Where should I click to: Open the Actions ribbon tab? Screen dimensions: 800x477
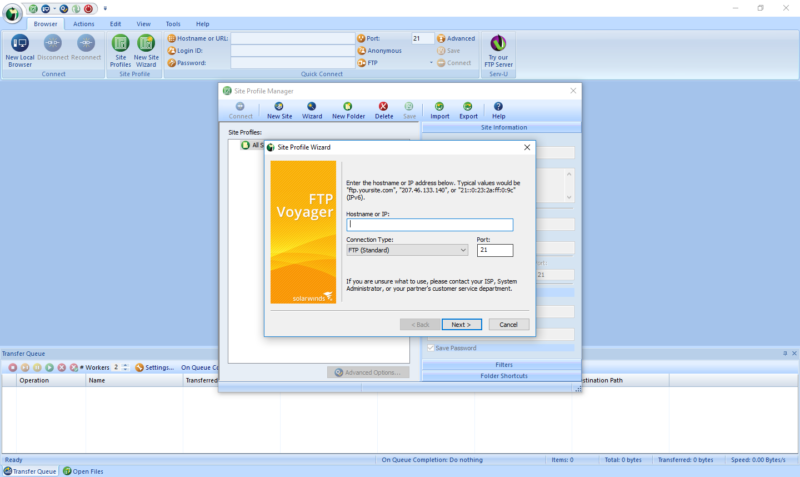(x=84, y=24)
